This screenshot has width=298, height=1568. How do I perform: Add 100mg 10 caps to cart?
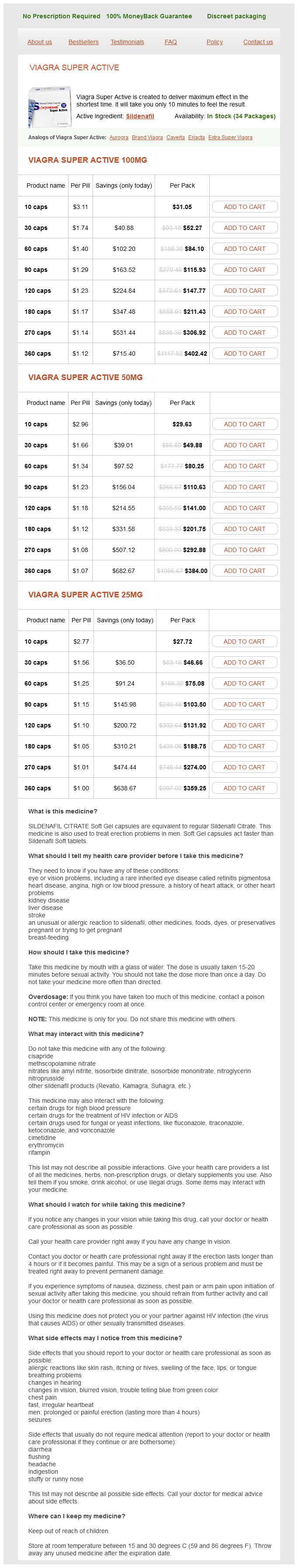click(x=244, y=207)
